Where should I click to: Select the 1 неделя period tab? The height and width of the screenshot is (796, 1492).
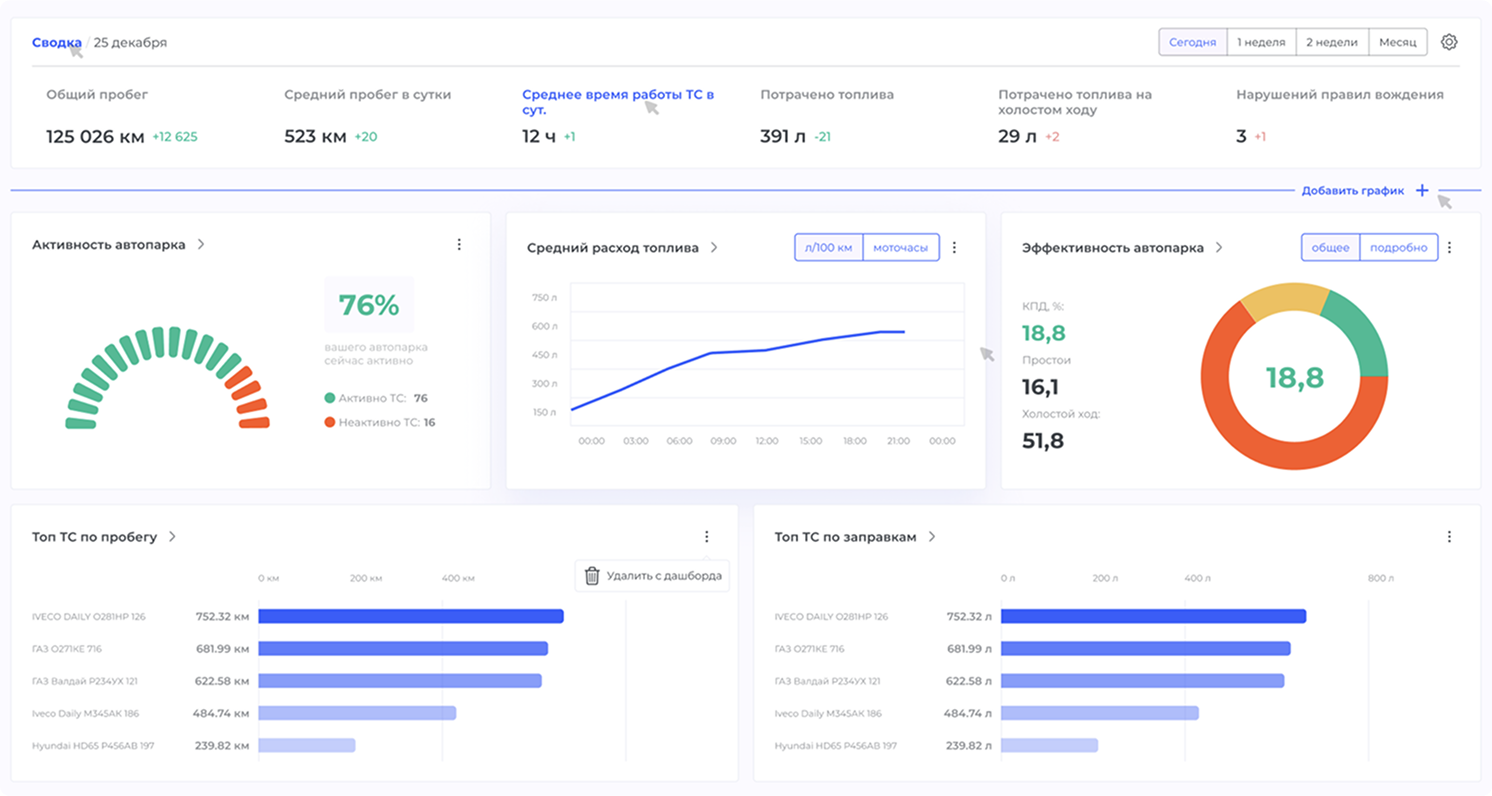pyautogui.click(x=1261, y=42)
